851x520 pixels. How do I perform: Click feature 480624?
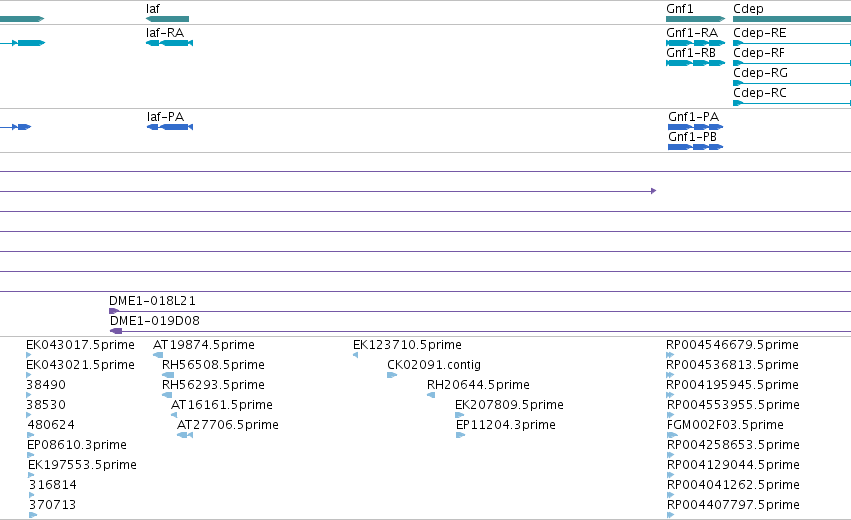[51, 425]
